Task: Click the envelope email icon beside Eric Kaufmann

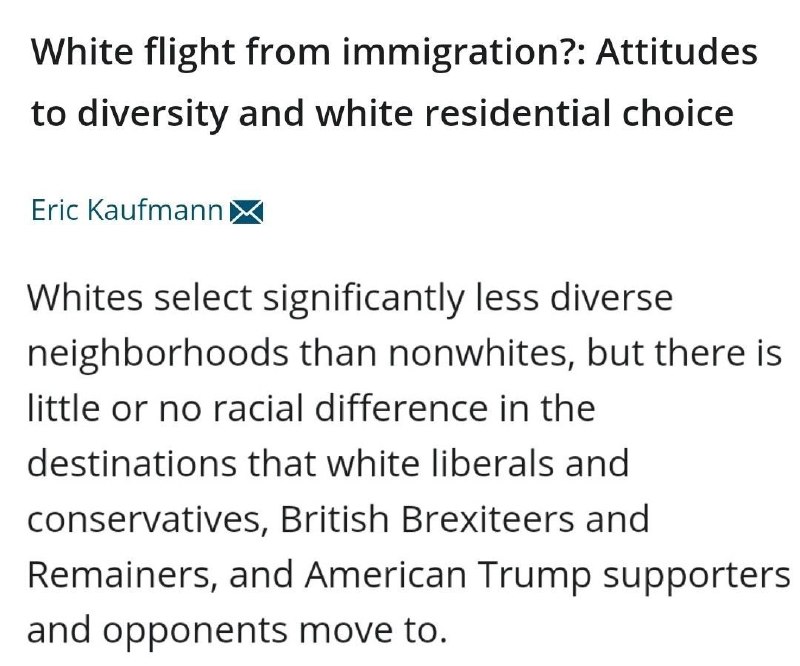Action: 246,212
